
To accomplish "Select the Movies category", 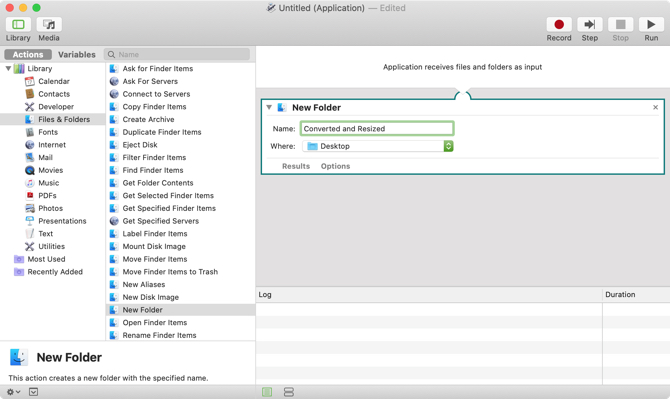I will (50, 170).
